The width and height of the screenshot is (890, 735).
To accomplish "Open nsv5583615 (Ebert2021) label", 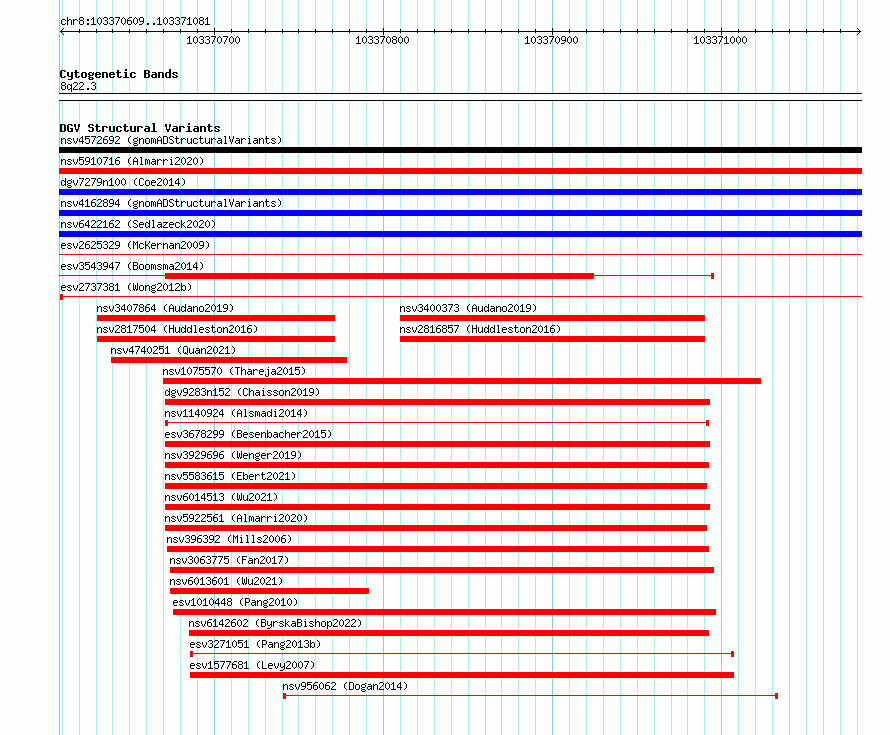I will pyautogui.click(x=230, y=476).
